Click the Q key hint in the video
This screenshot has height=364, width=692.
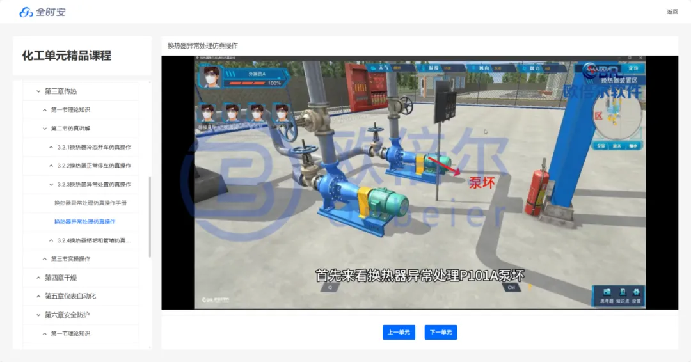[330, 287]
